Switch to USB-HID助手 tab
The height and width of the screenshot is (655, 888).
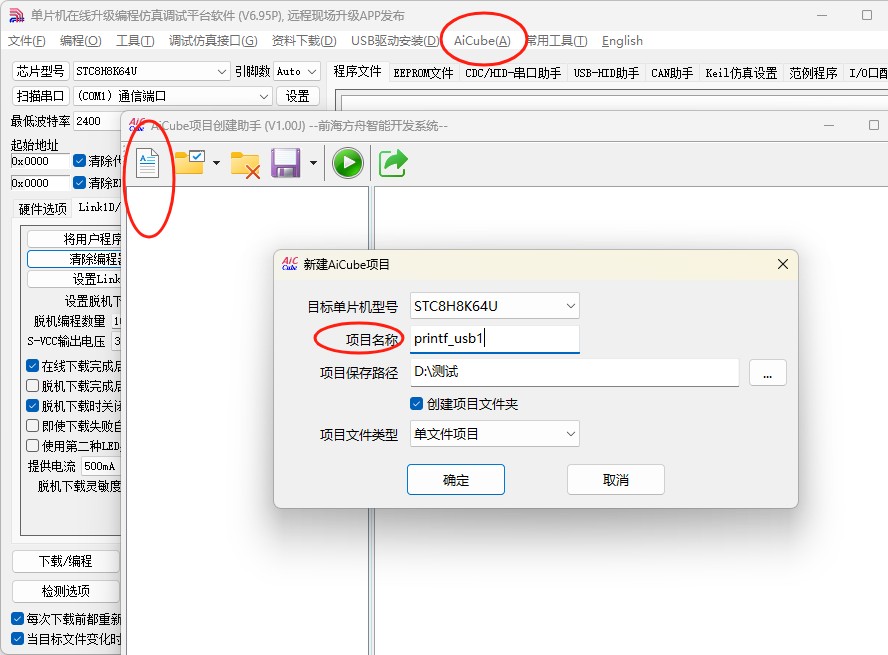(606, 73)
